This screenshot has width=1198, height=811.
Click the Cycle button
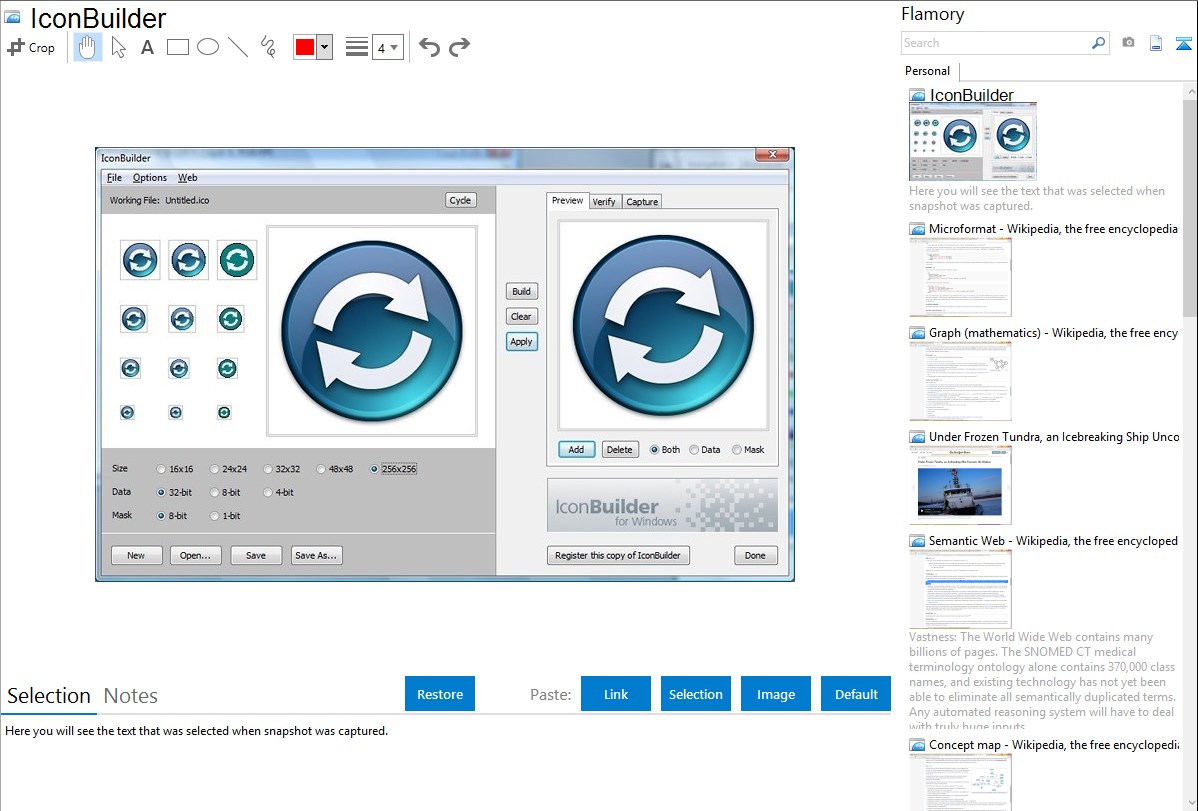pos(461,200)
